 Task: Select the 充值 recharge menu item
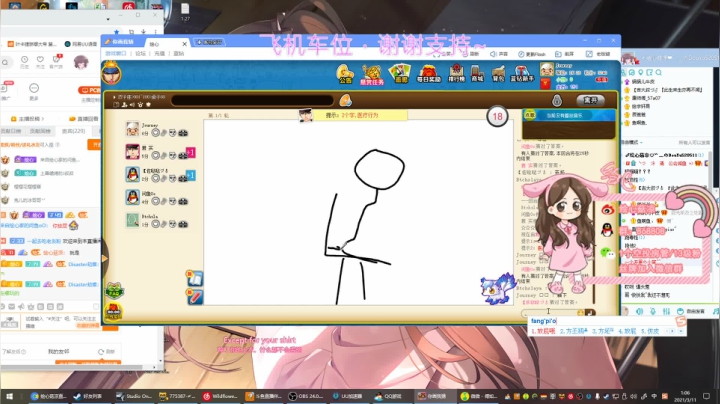(159, 54)
